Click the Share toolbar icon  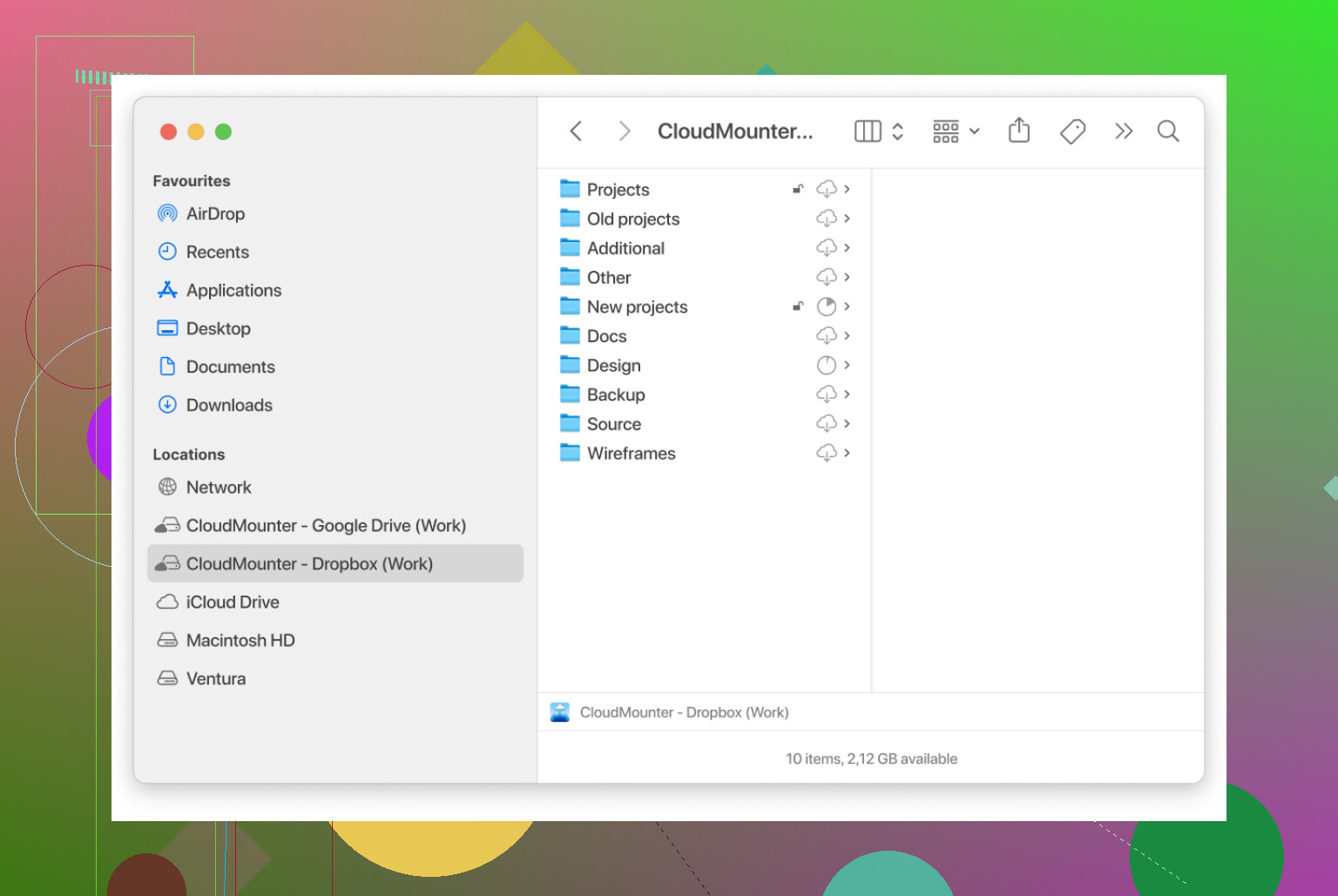(x=1019, y=131)
